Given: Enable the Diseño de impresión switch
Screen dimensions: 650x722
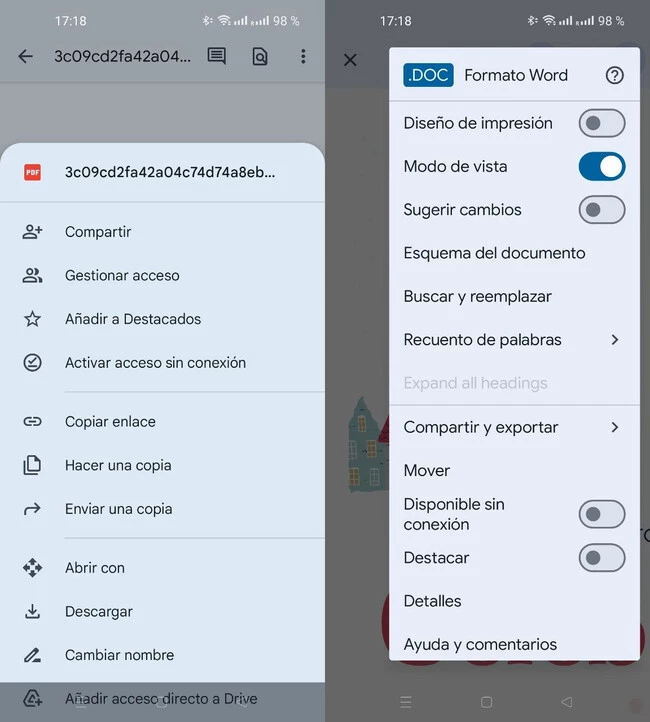Looking at the screenshot, I should (x=601, y=123).
